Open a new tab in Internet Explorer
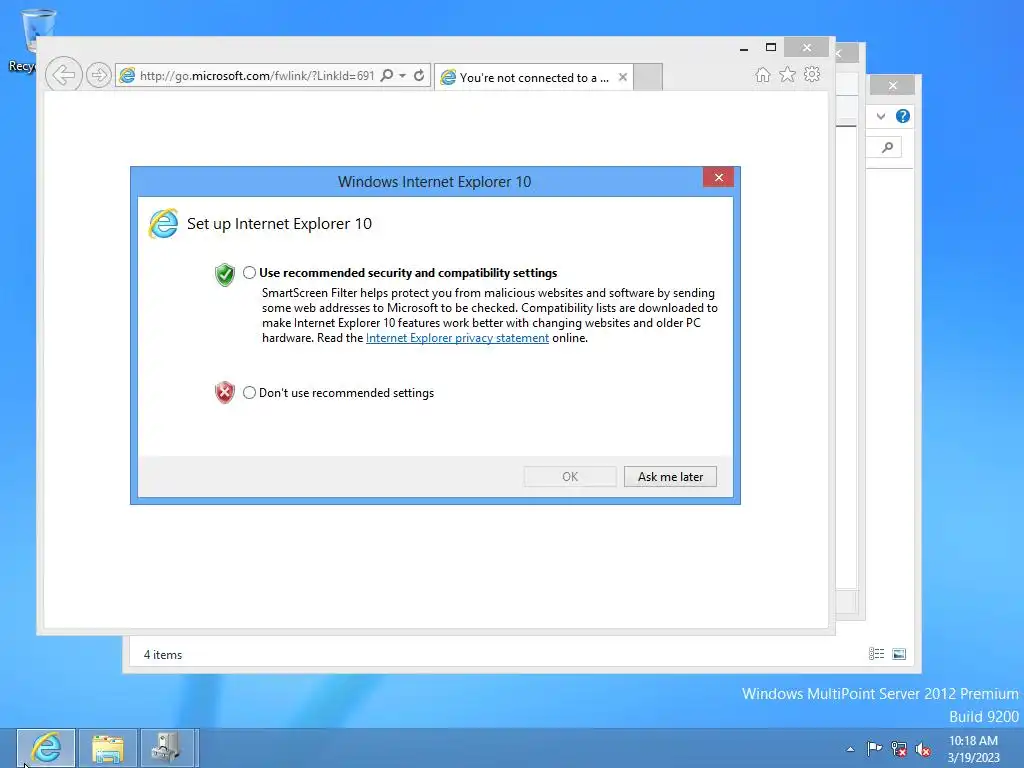1024x768 pixels. click(x=648, y=77)
